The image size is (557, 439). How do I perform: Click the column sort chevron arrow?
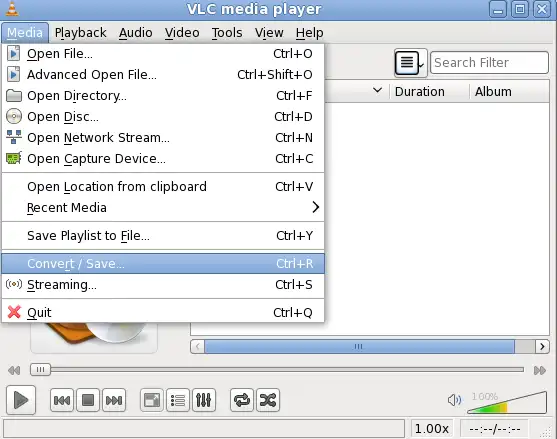[378, 90]
